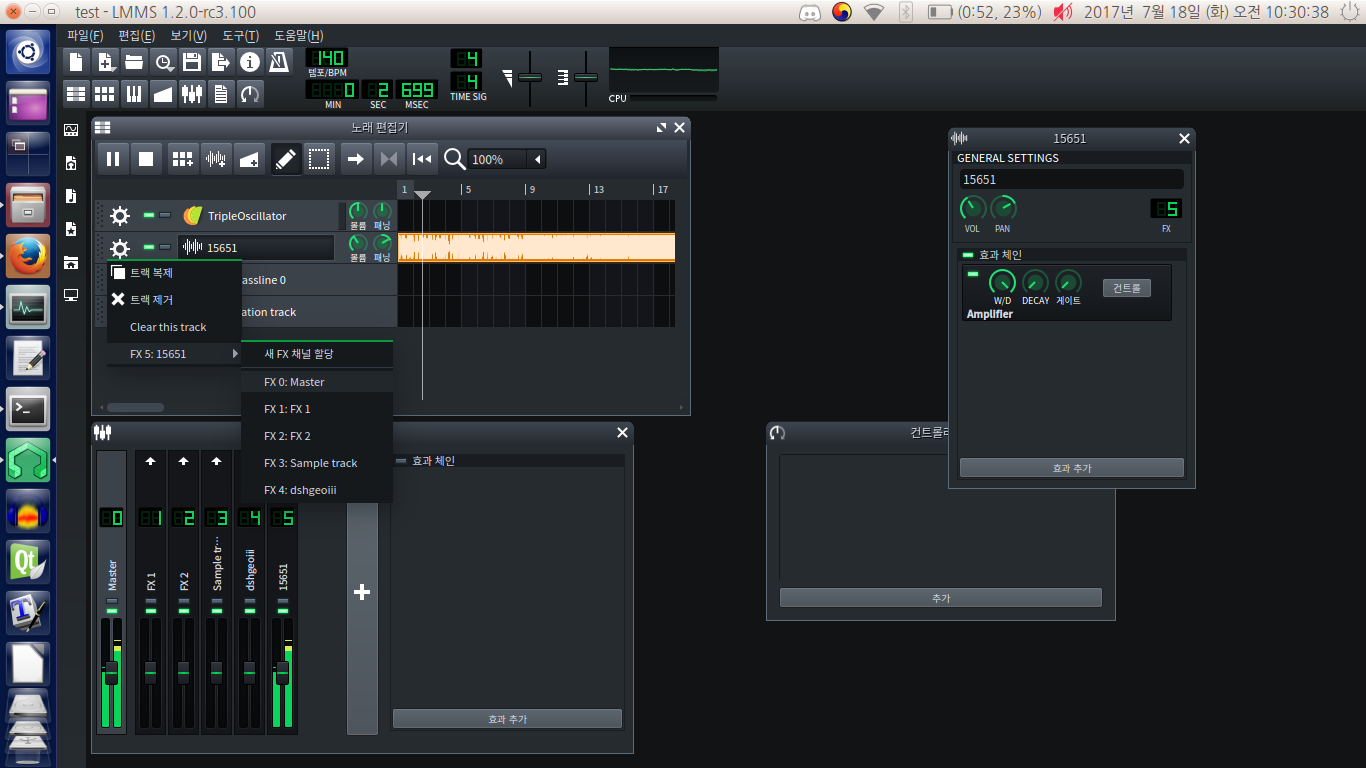
Task: Export the current project
Action: [221, 62]
